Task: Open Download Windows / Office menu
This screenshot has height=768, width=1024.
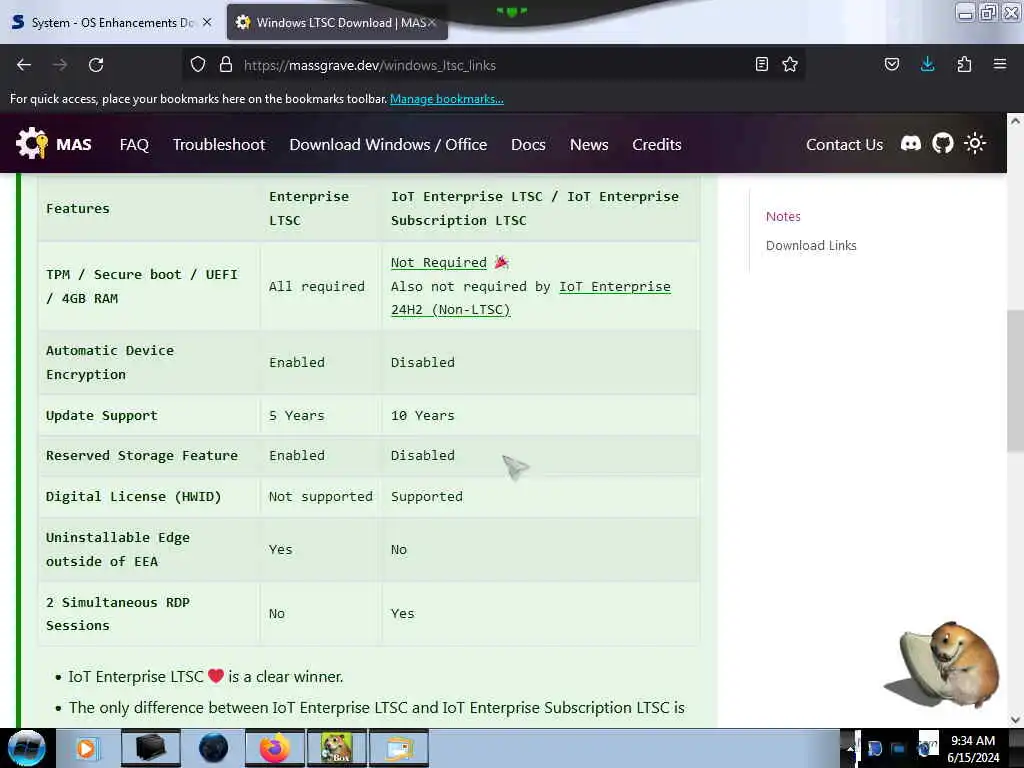Action: coord(389,144)
